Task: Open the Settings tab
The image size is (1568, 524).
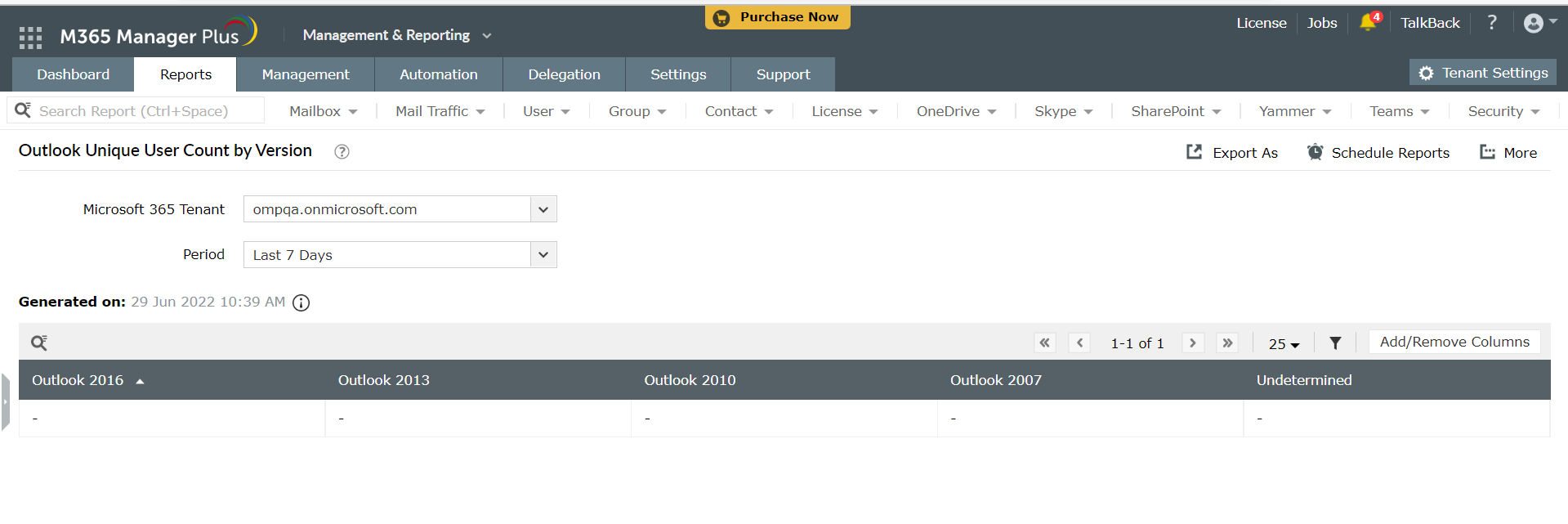Action: [x=678, y=74]
